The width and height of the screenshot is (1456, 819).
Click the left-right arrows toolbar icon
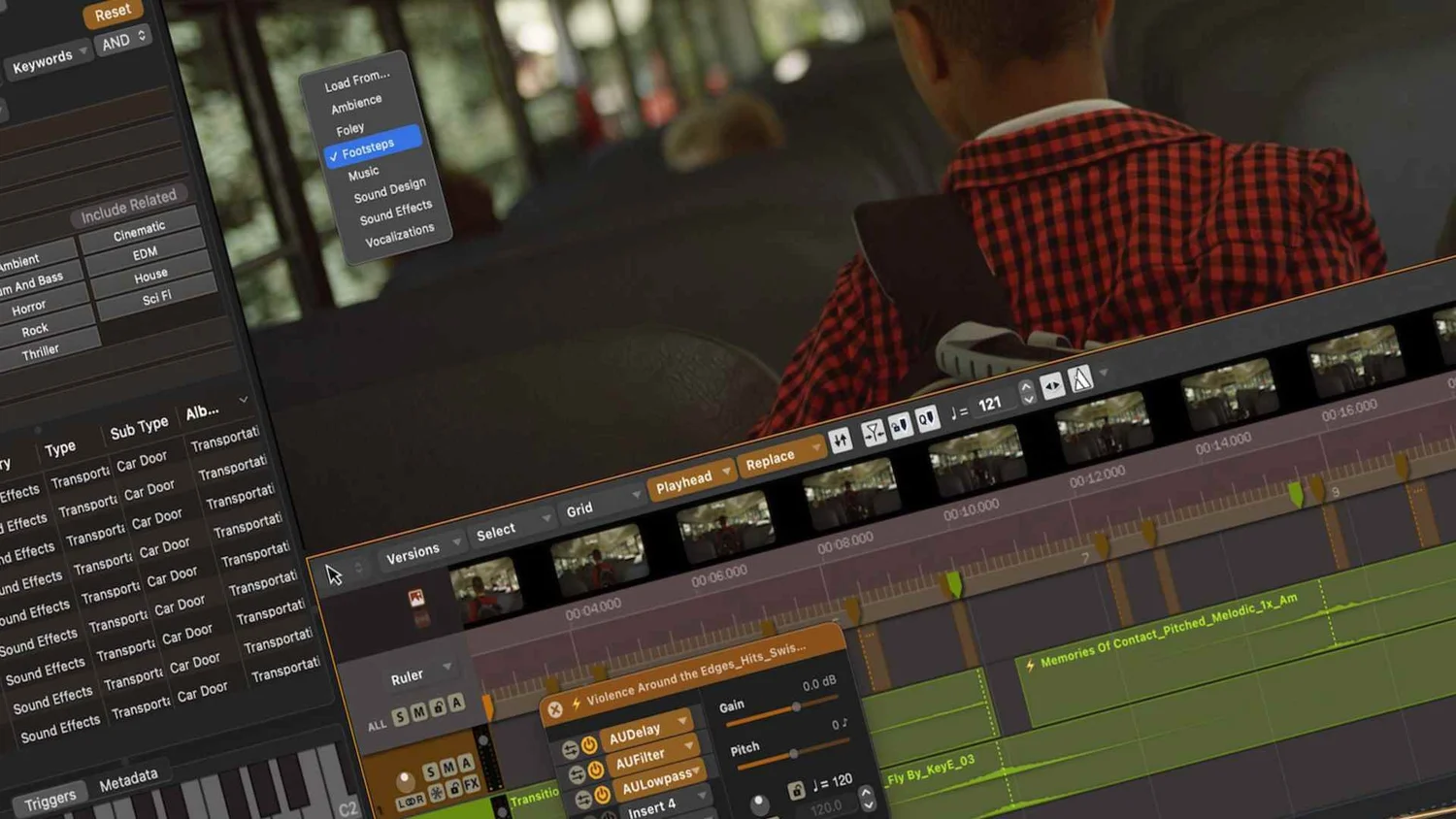click(1052, 385)
